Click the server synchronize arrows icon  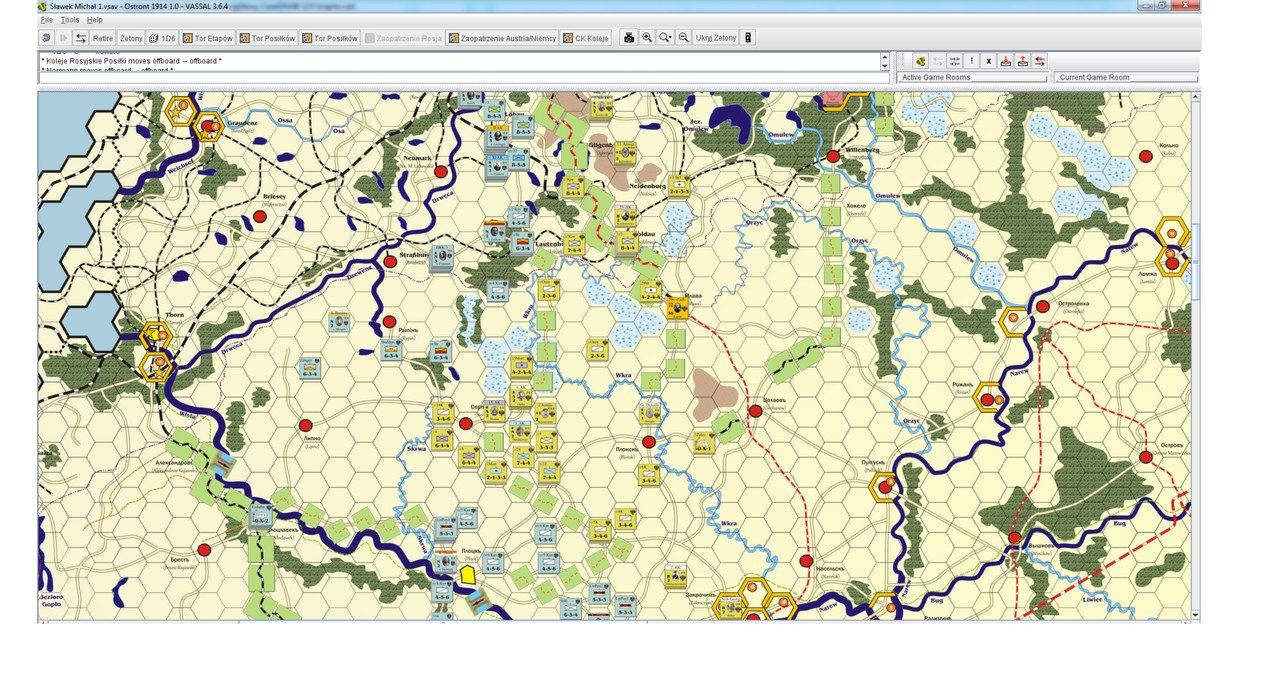click(955, 61)
